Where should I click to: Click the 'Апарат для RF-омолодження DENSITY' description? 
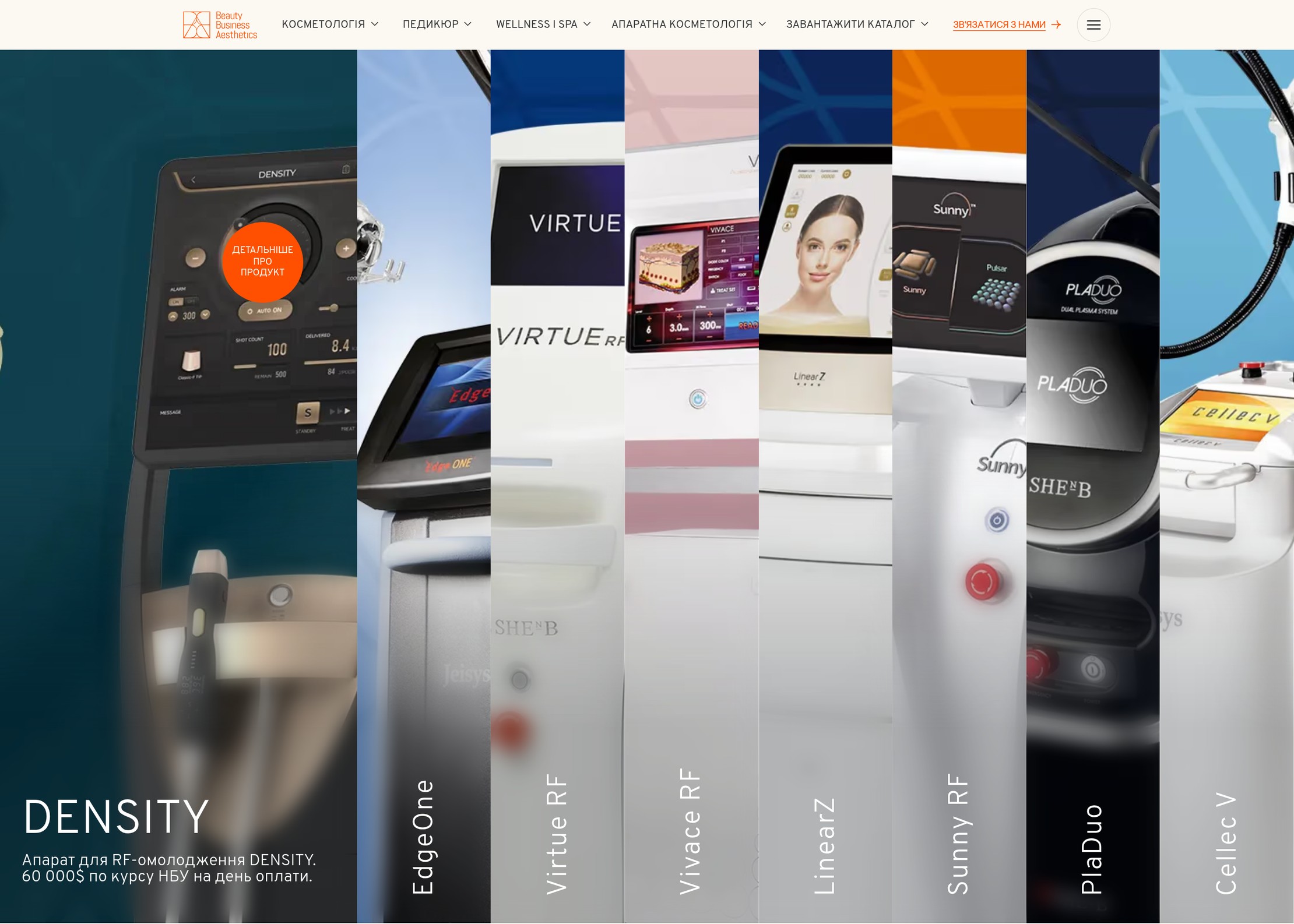tap(169, 868)
